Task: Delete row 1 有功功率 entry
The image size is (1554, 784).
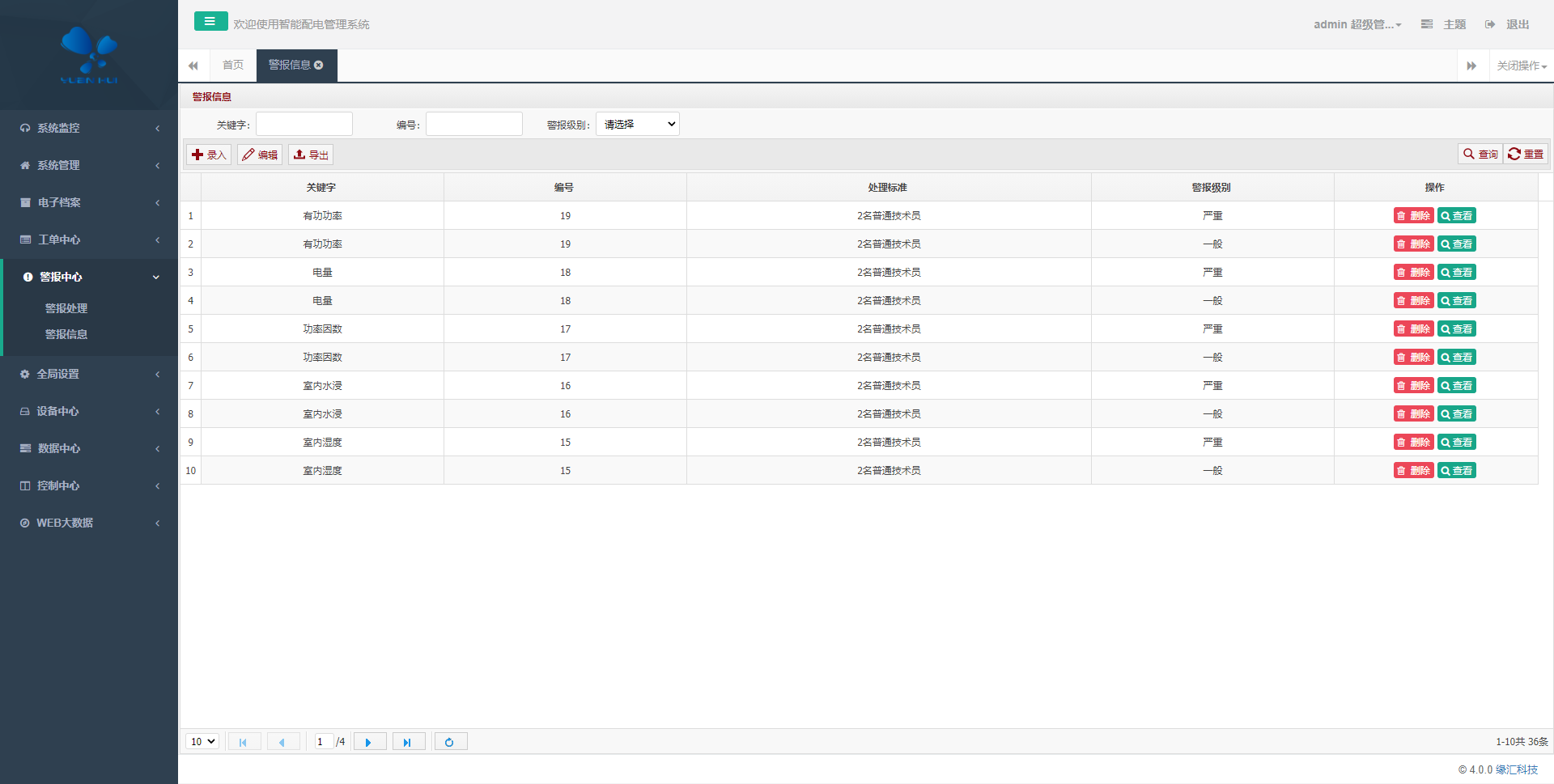Action: [1413, 216]
